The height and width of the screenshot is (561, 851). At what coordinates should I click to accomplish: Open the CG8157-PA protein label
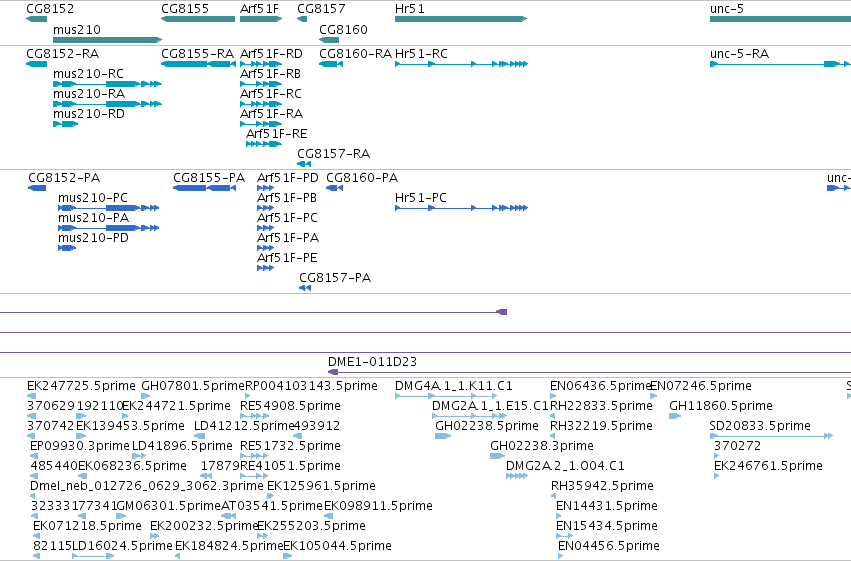click(335, 278)
